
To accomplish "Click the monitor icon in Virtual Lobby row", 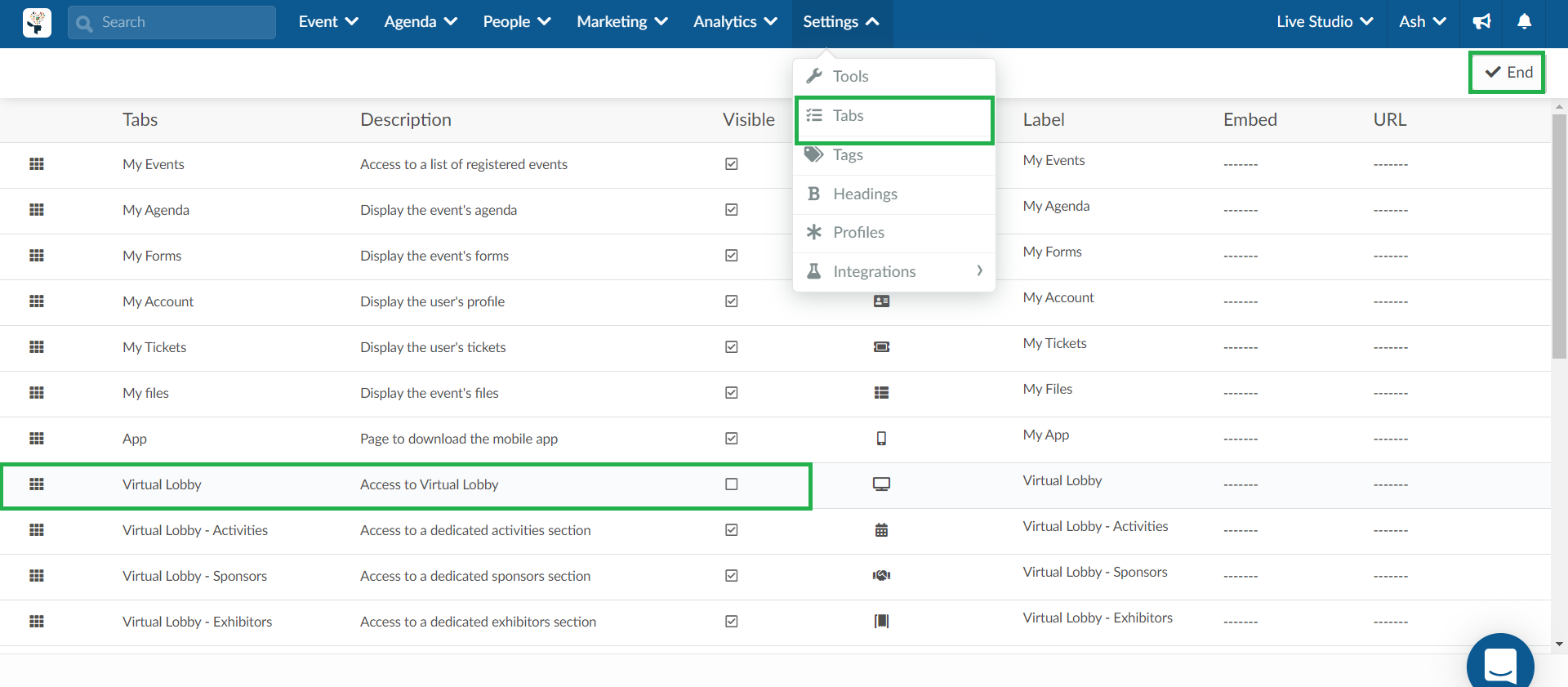I will (881, 484).
